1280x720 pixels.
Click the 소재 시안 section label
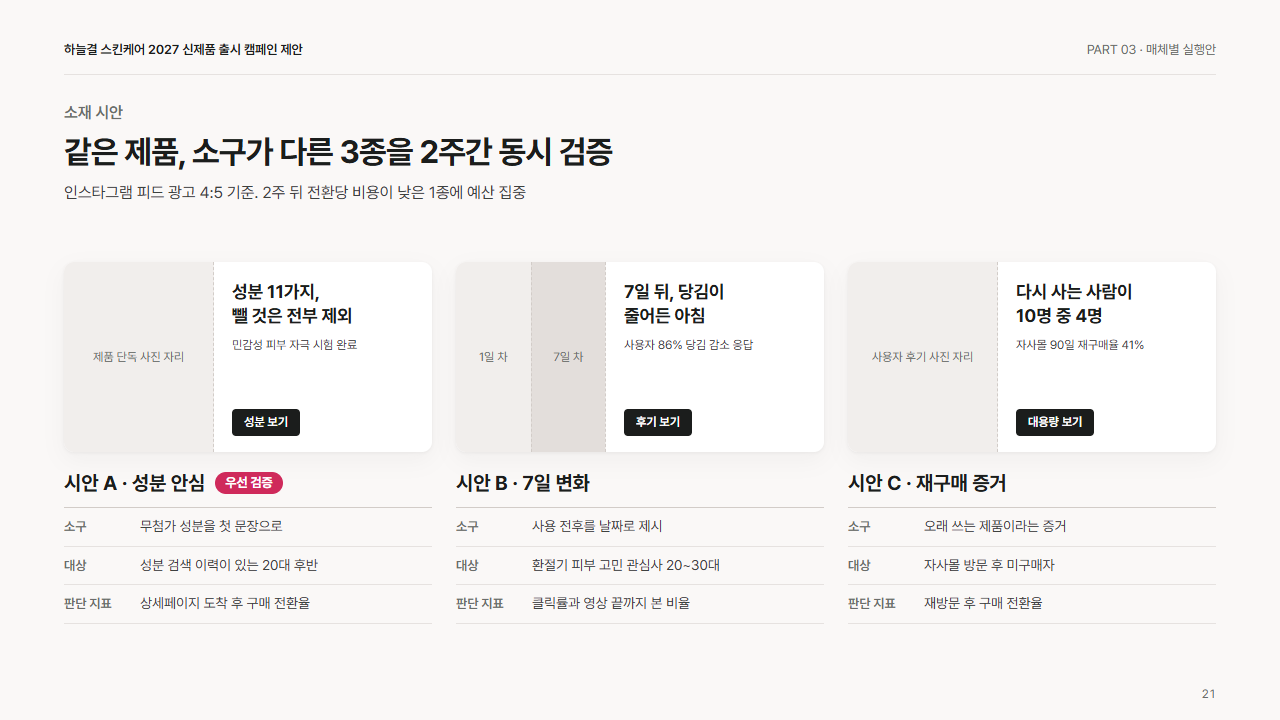coord(93,112)
